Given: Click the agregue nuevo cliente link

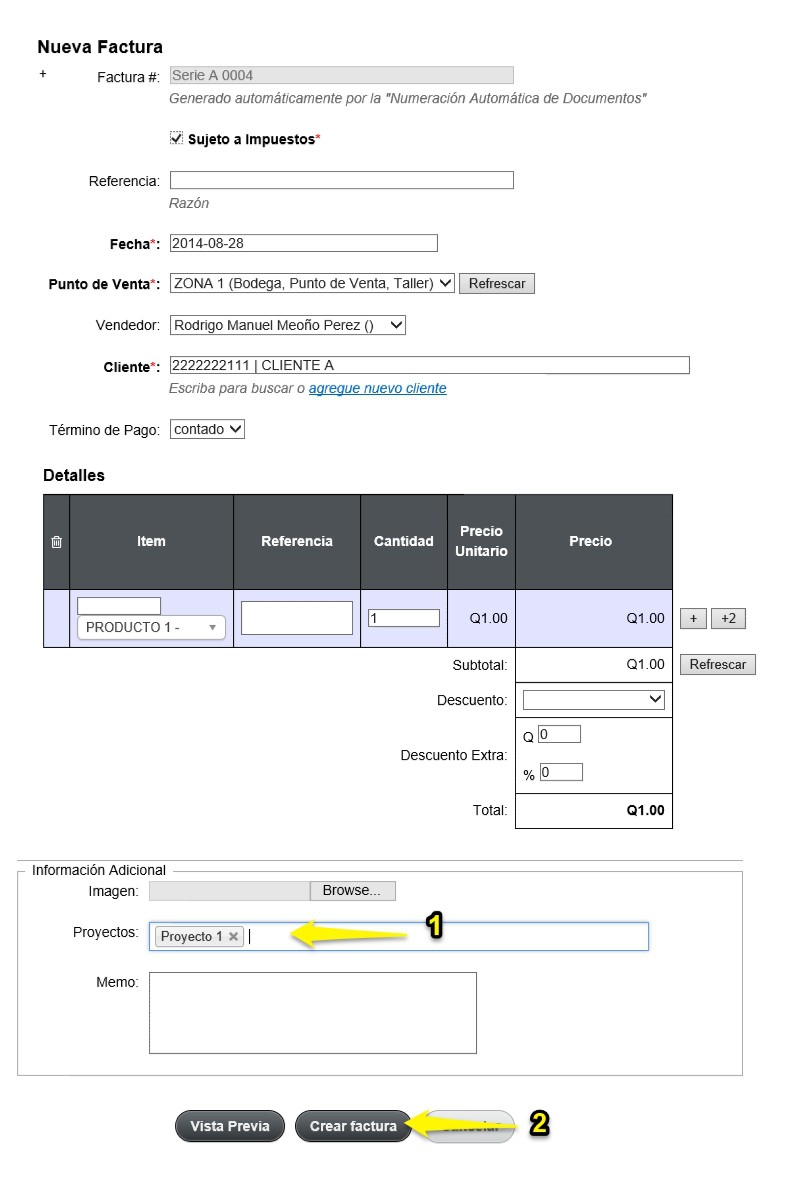Looking at the screenshot, I should 377,388.
